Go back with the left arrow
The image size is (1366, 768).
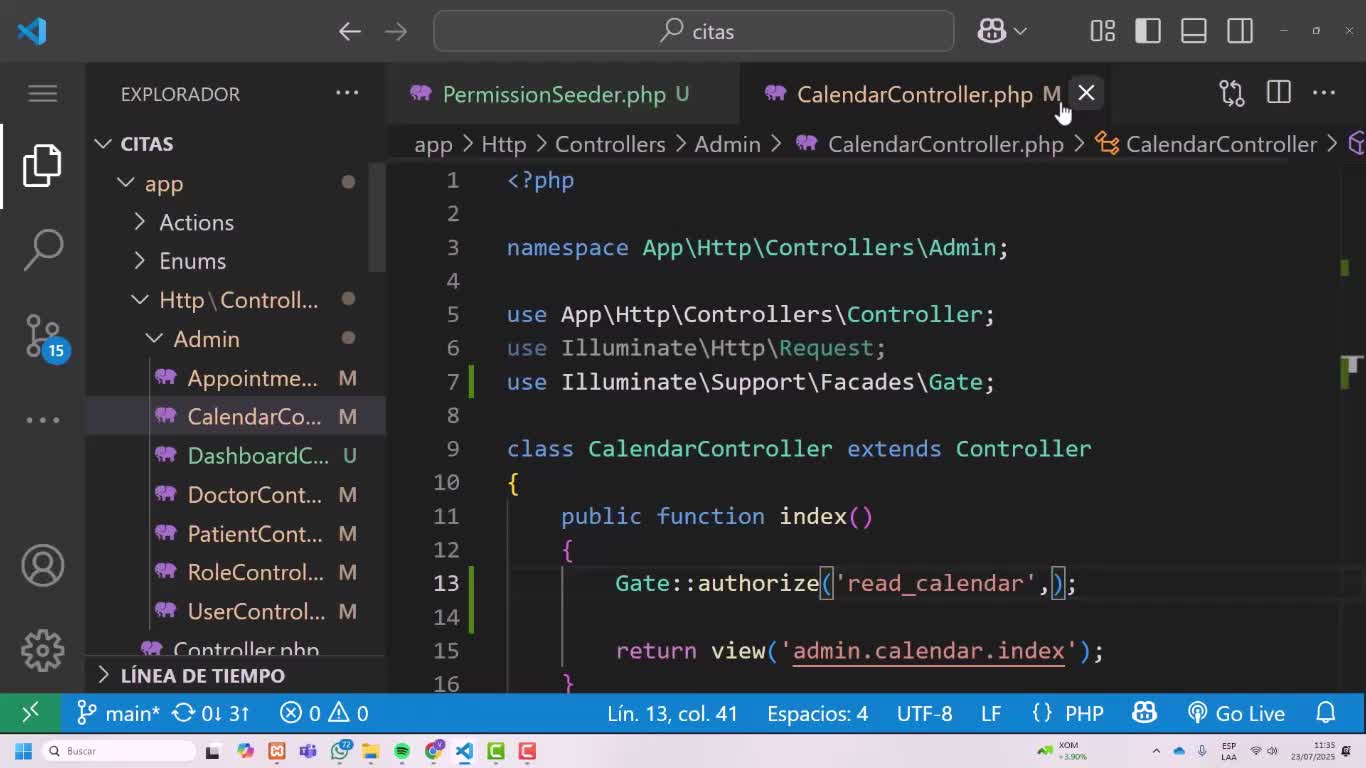349,31
